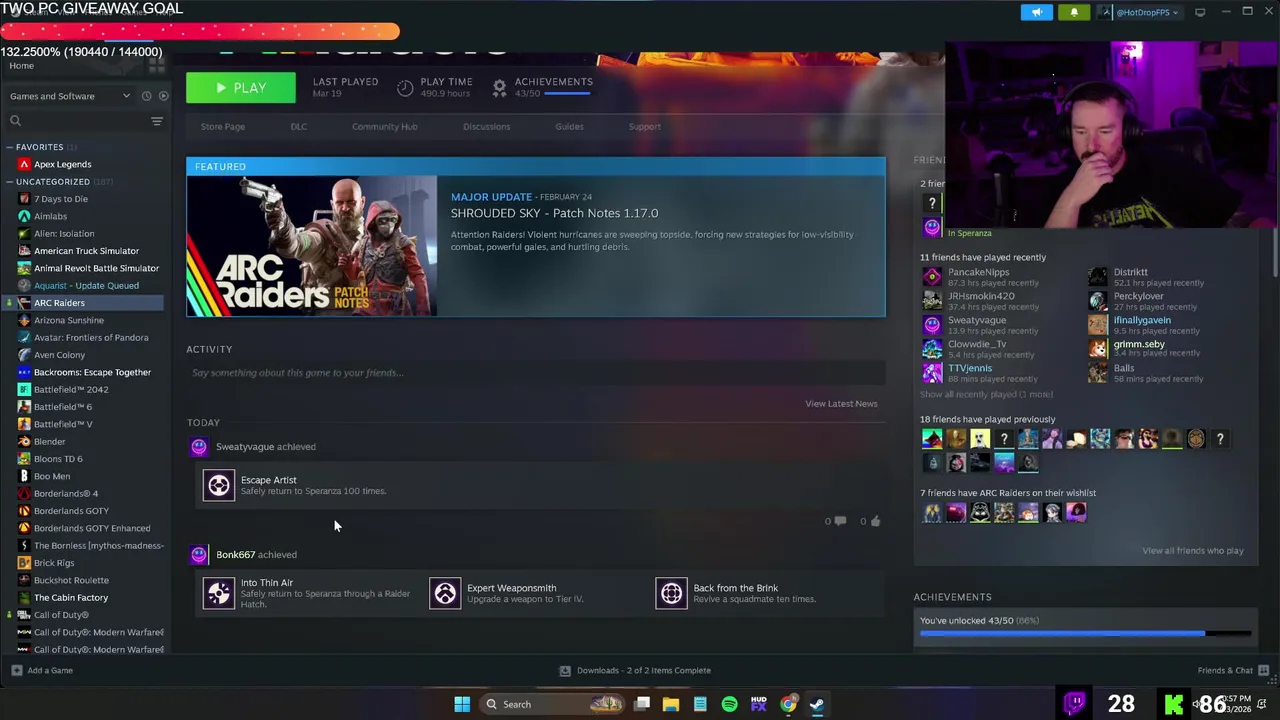Viewport: 1280px width, 720px height.
Task: Click the Expert Weaponsmith achievement icon
Action: (x=445, y=593)
